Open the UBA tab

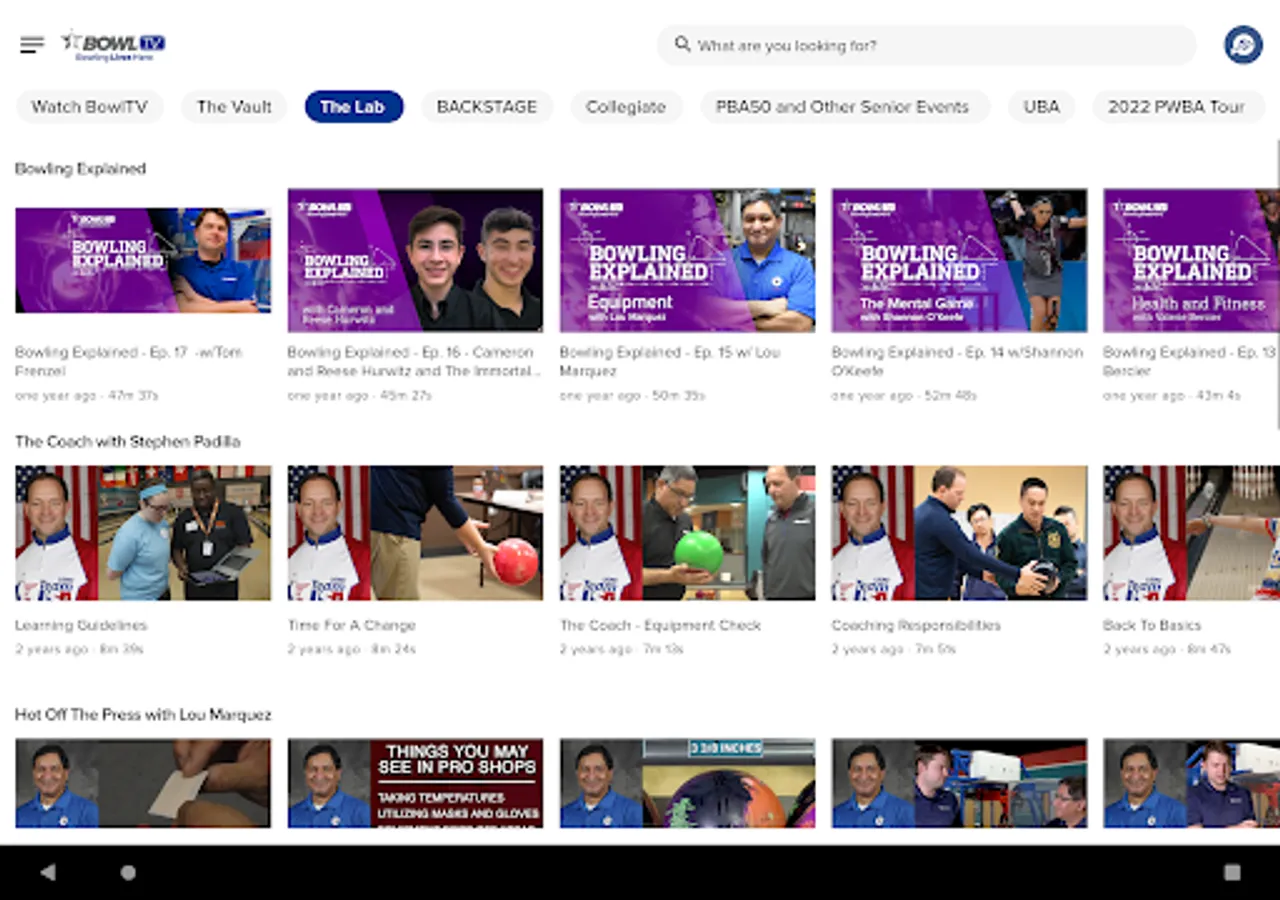pyautogui.click(x=1041, y=107)
